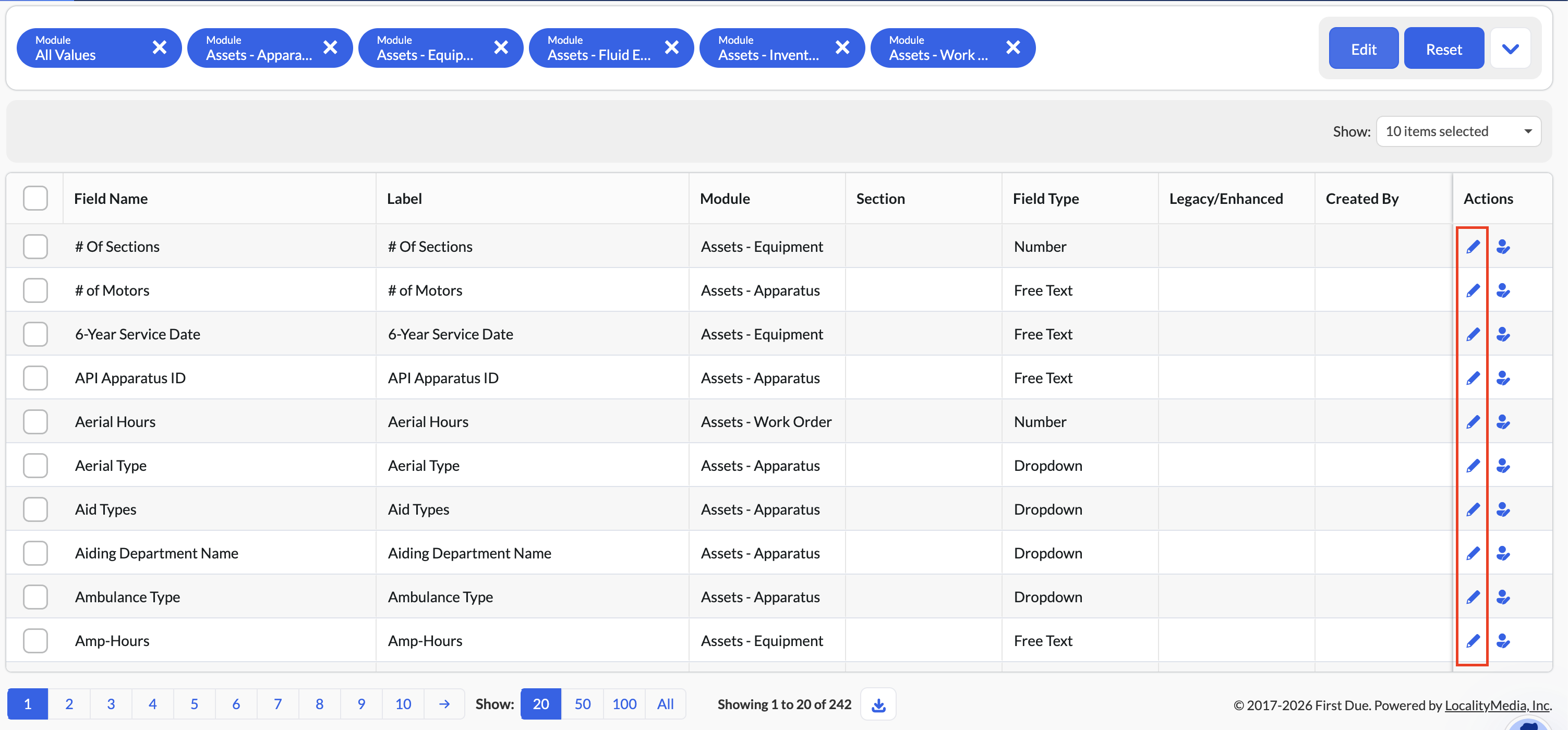
Task: Remove the All Values module filter chip
Action: pyautogui.click(x=159, y=47)
